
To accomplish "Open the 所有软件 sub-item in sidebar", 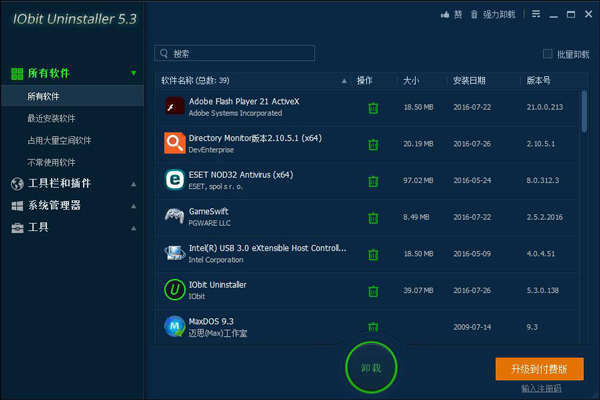I will click(x=72, y=96).
